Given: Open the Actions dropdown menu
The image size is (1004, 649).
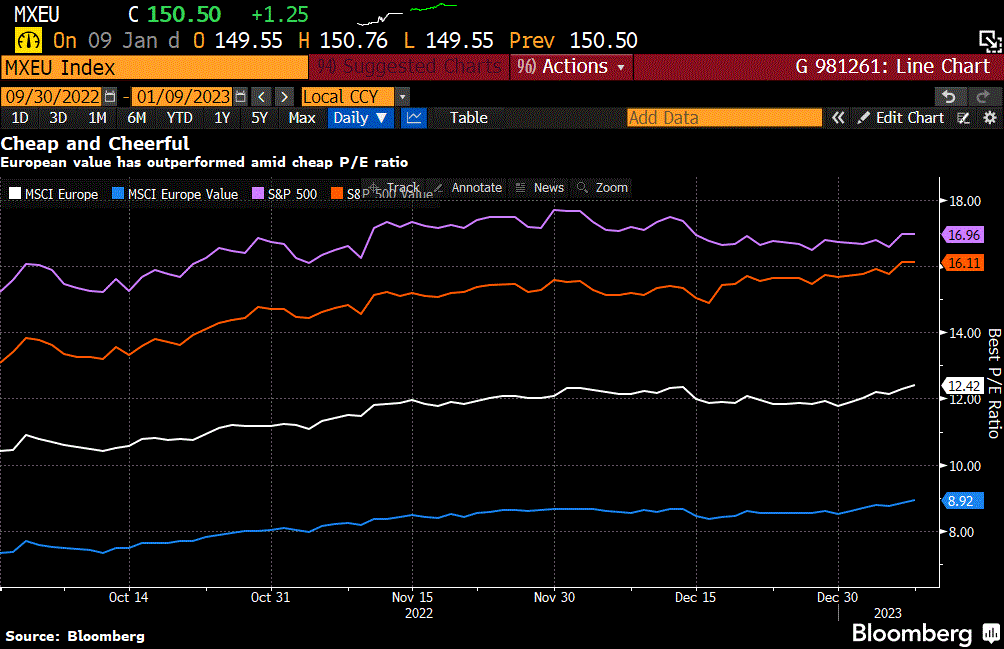Looking at the screenshot, I should tap(572, 67).
